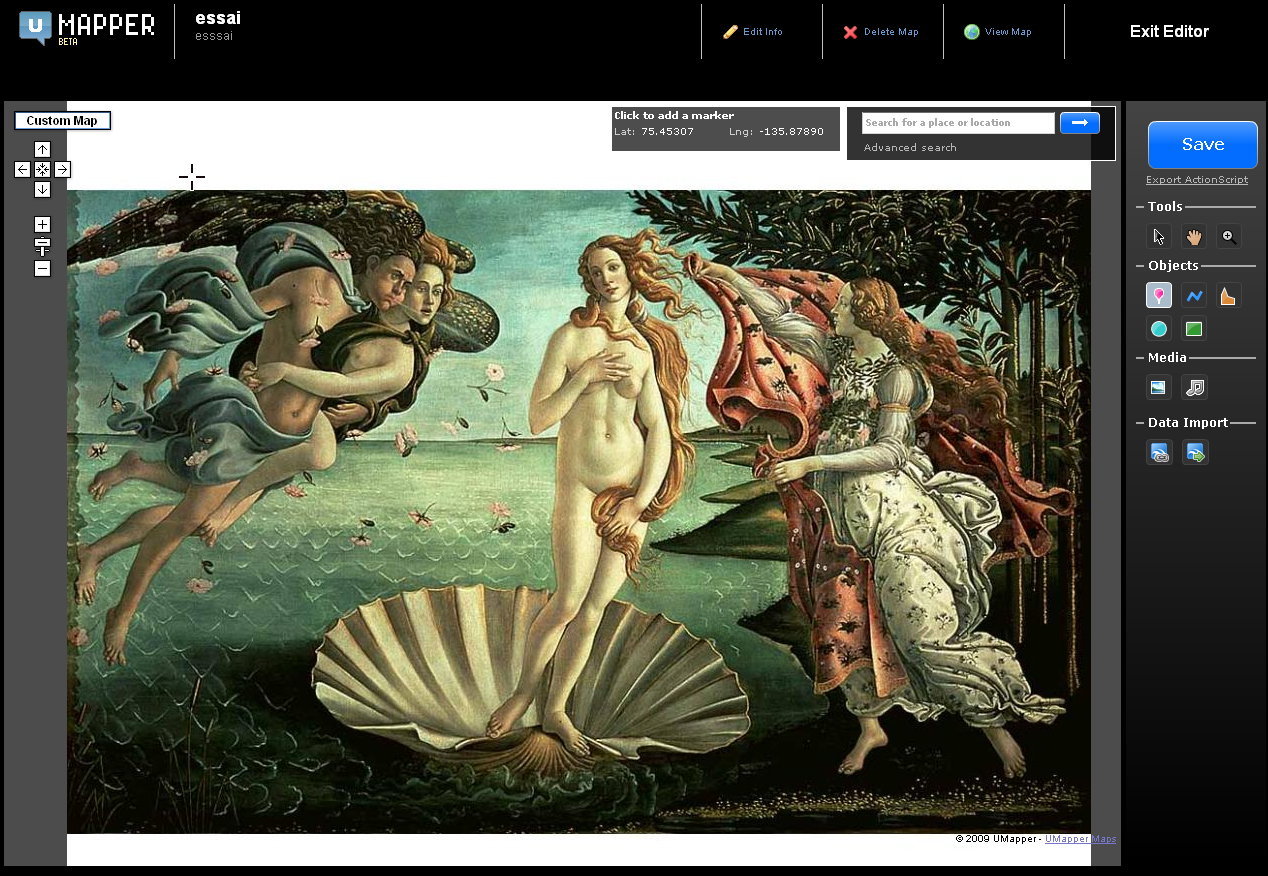
Task: Zoom out with minus button
Action: click(42, 269)
